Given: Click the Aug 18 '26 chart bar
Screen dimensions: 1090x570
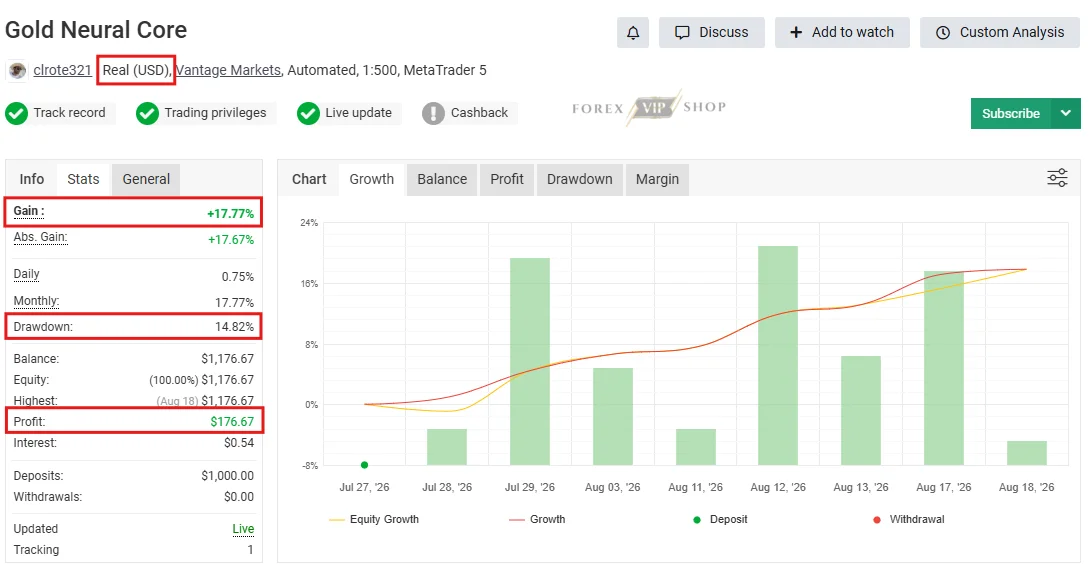Looking at the screenshot, I should (1027, 453).
